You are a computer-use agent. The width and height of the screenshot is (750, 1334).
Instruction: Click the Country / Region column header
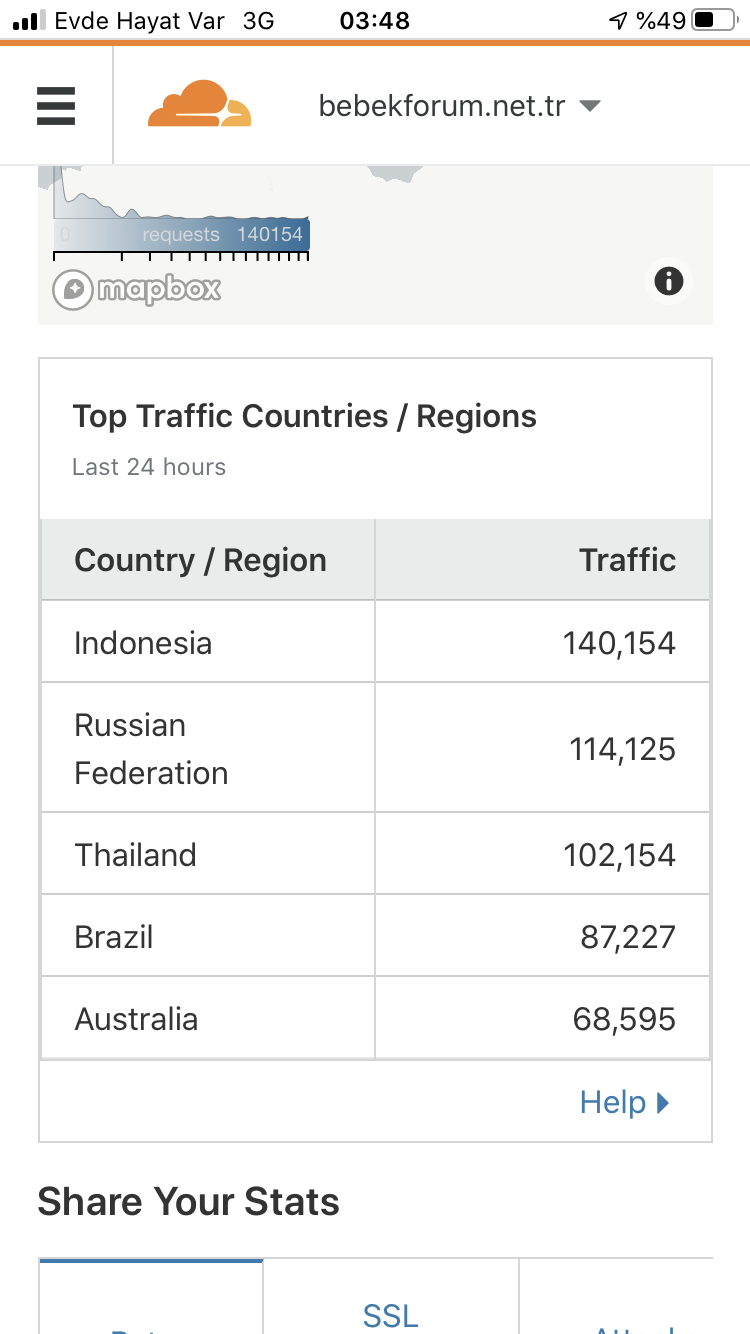[x=208, y=560]
